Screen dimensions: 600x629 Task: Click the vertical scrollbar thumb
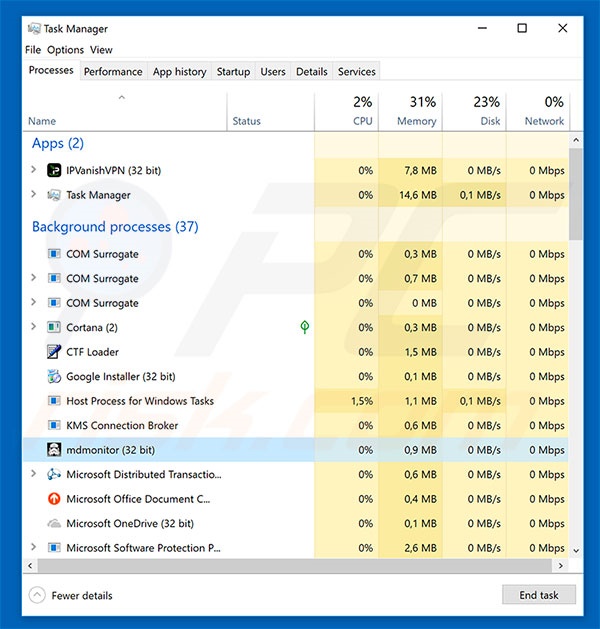(576, 194)
